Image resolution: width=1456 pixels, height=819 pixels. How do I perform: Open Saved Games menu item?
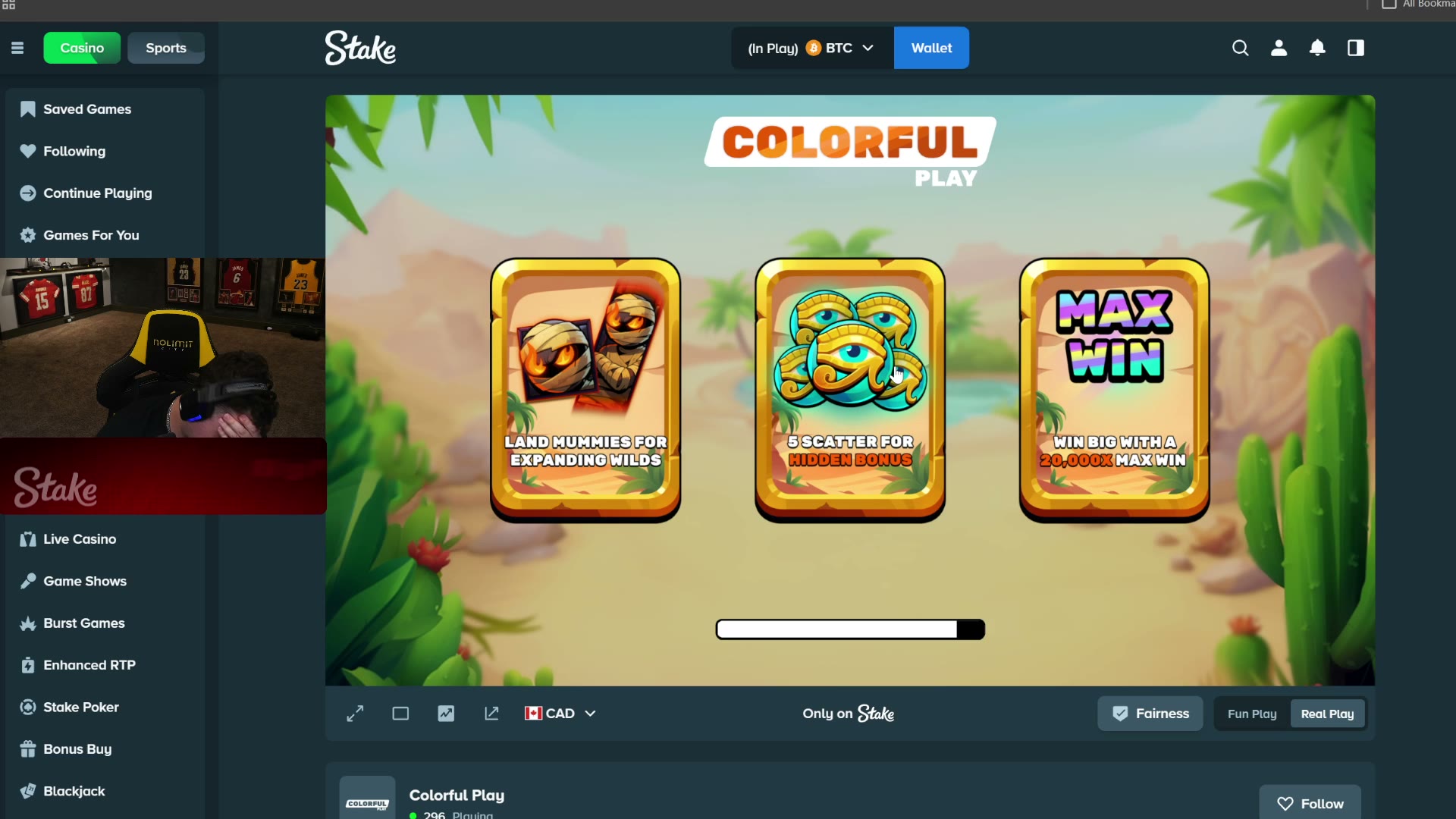[x=105, y=109]
